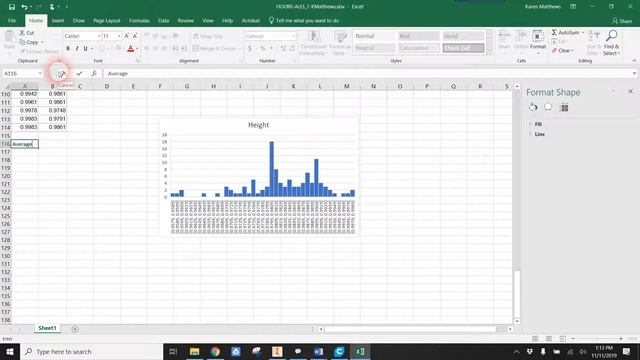
Task: Open Size & Properties icon in Format Shape
Action: pos(564,107)
